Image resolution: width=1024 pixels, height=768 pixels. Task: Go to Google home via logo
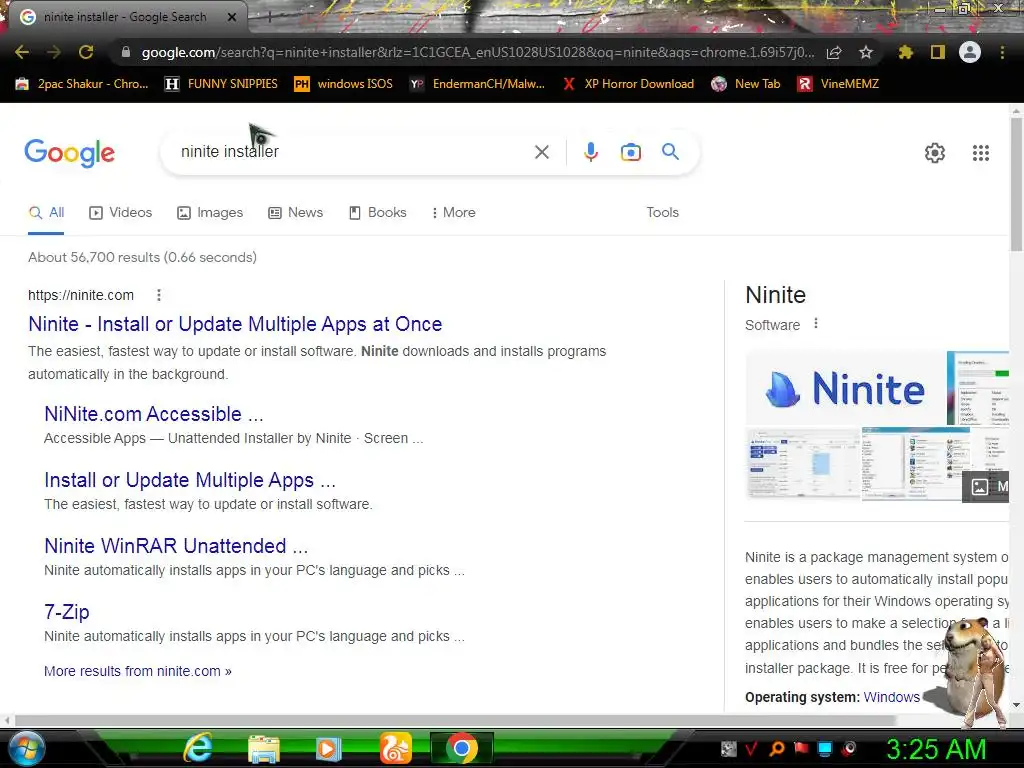click(x=69, y=153)
